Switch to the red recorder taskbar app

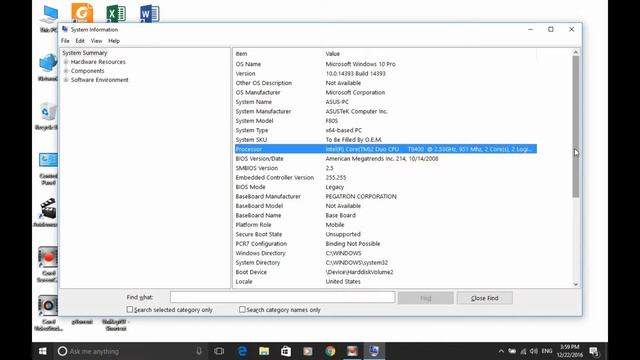[352, 351]
